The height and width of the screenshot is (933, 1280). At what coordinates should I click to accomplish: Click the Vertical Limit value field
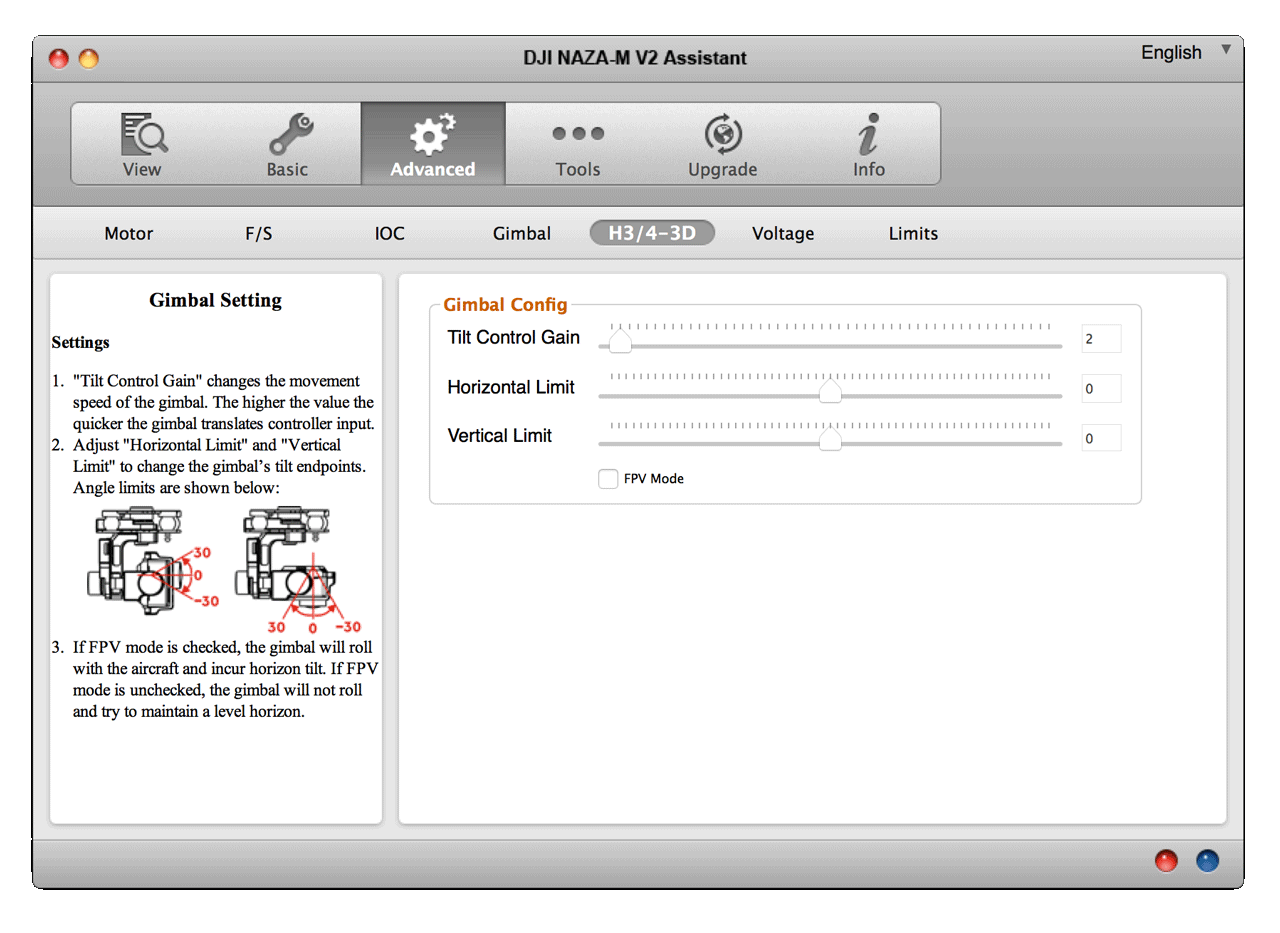(x=1101, y=438)
